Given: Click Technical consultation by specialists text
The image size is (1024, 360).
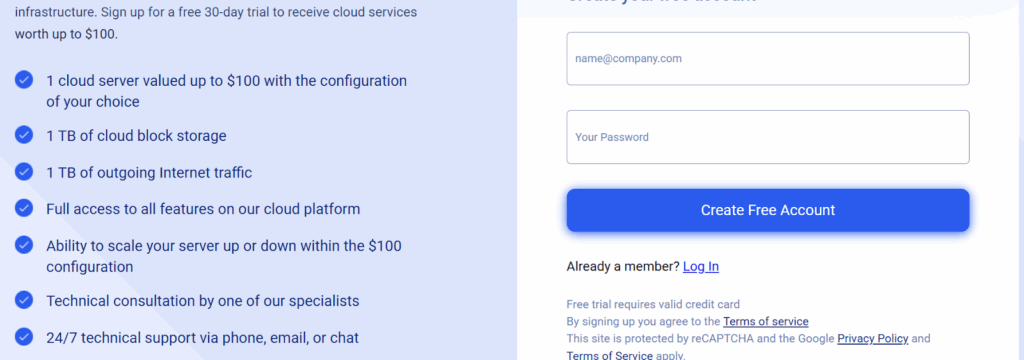Looking at the screenshot, I should [202, 301].
